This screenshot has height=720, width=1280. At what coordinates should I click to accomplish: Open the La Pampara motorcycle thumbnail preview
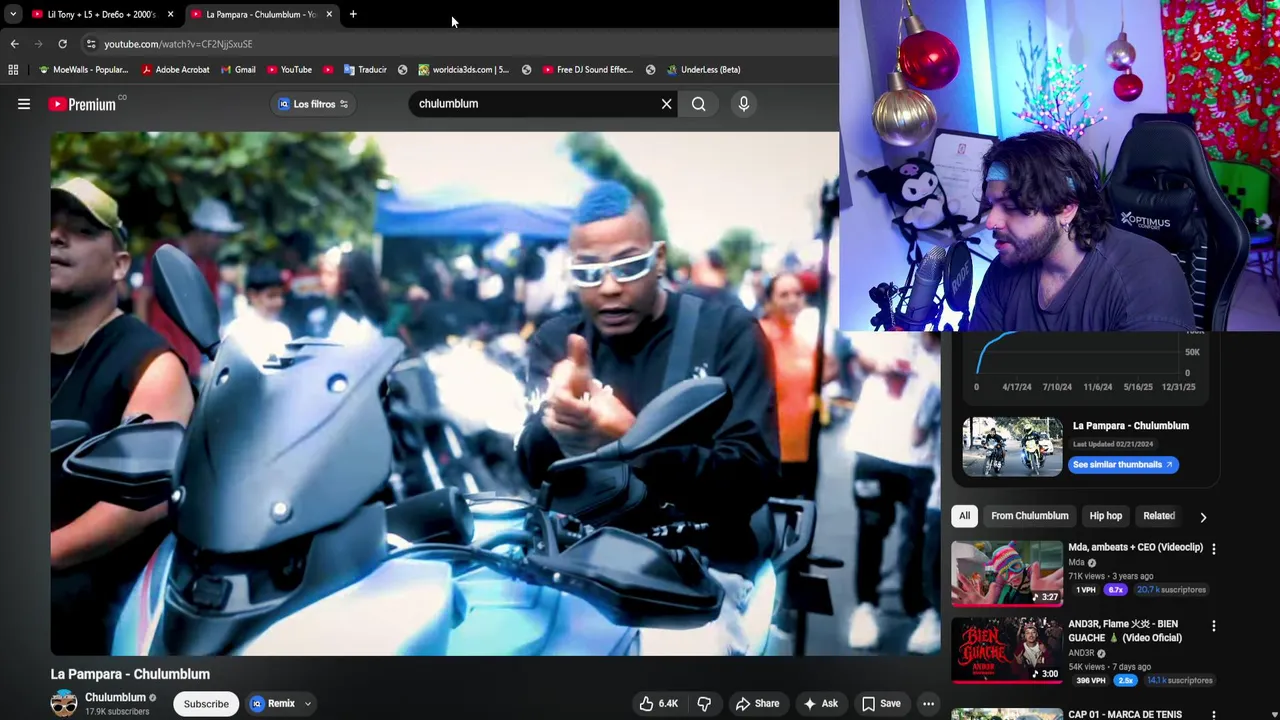[x=1012, y=446]
